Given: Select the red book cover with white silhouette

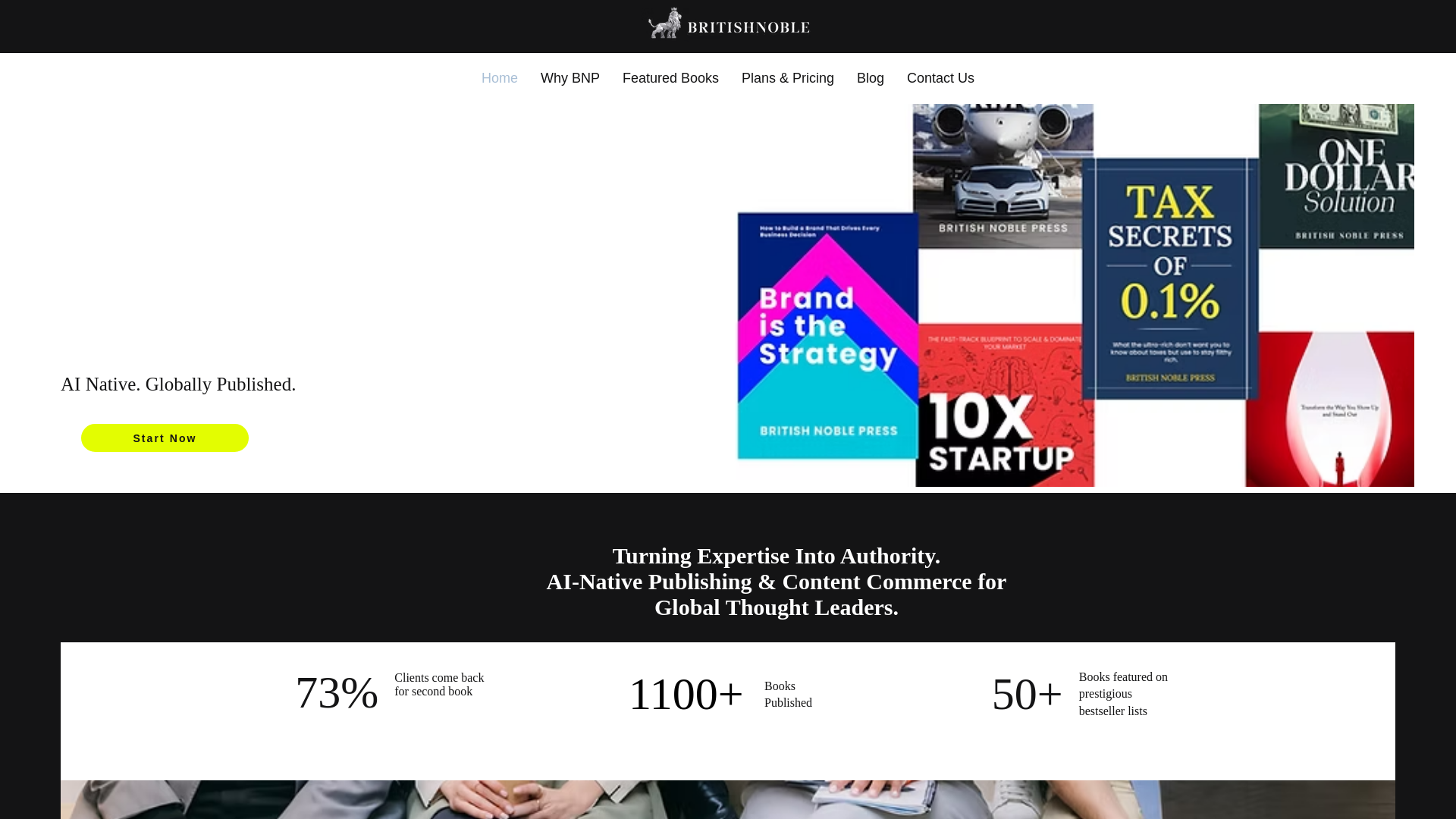Looking at the screenshot, I should [x=1329, y=409].
